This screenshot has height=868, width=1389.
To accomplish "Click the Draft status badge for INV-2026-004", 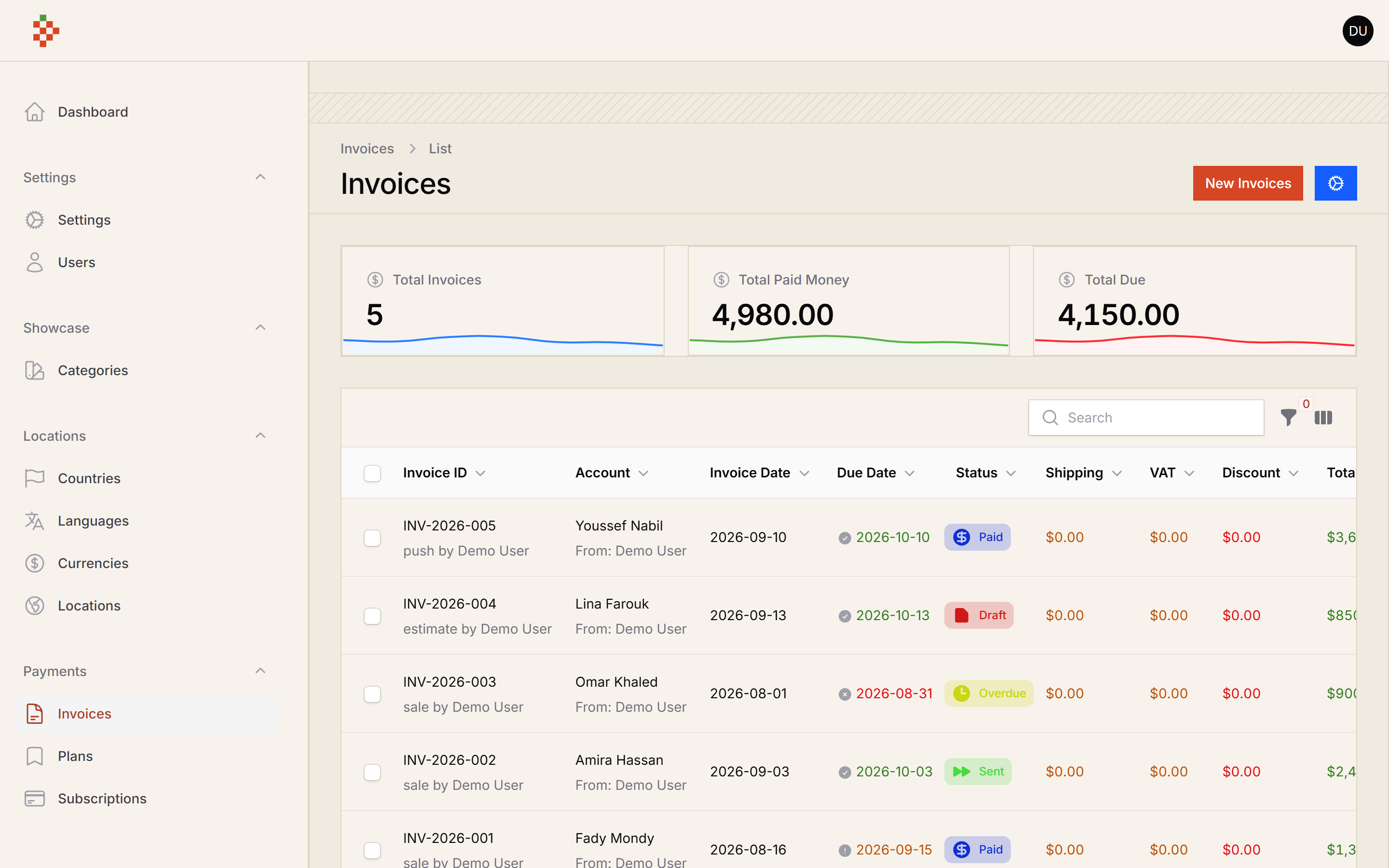I will [x=979, y=615].
